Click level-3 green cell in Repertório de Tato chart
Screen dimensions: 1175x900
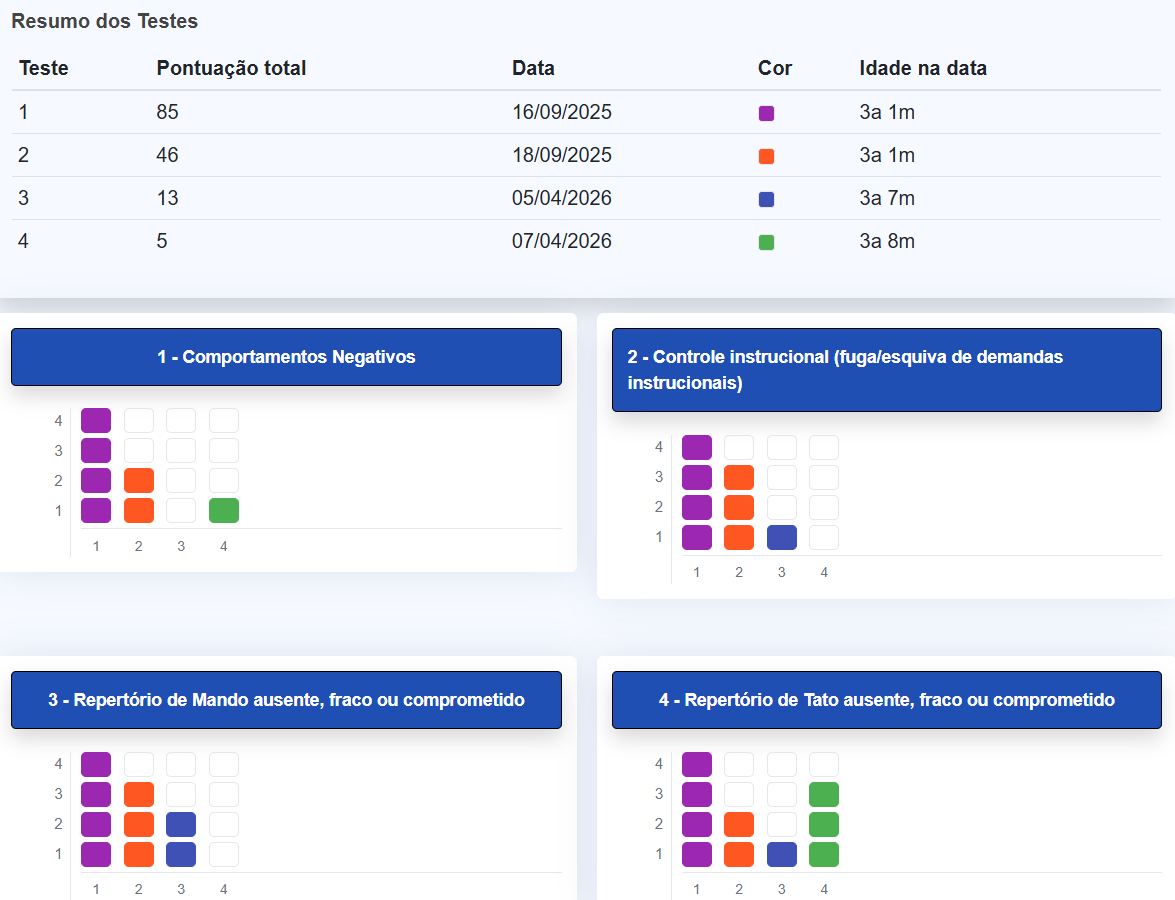[824, 794]
